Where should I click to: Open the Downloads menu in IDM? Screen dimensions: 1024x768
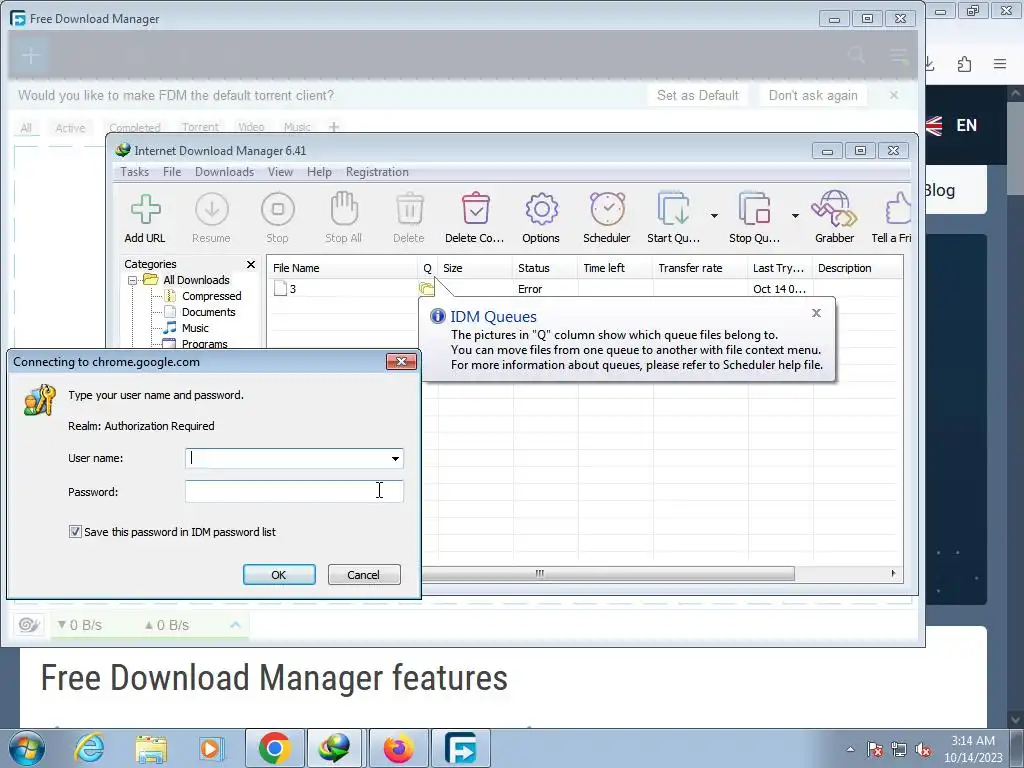click(224, 172)
